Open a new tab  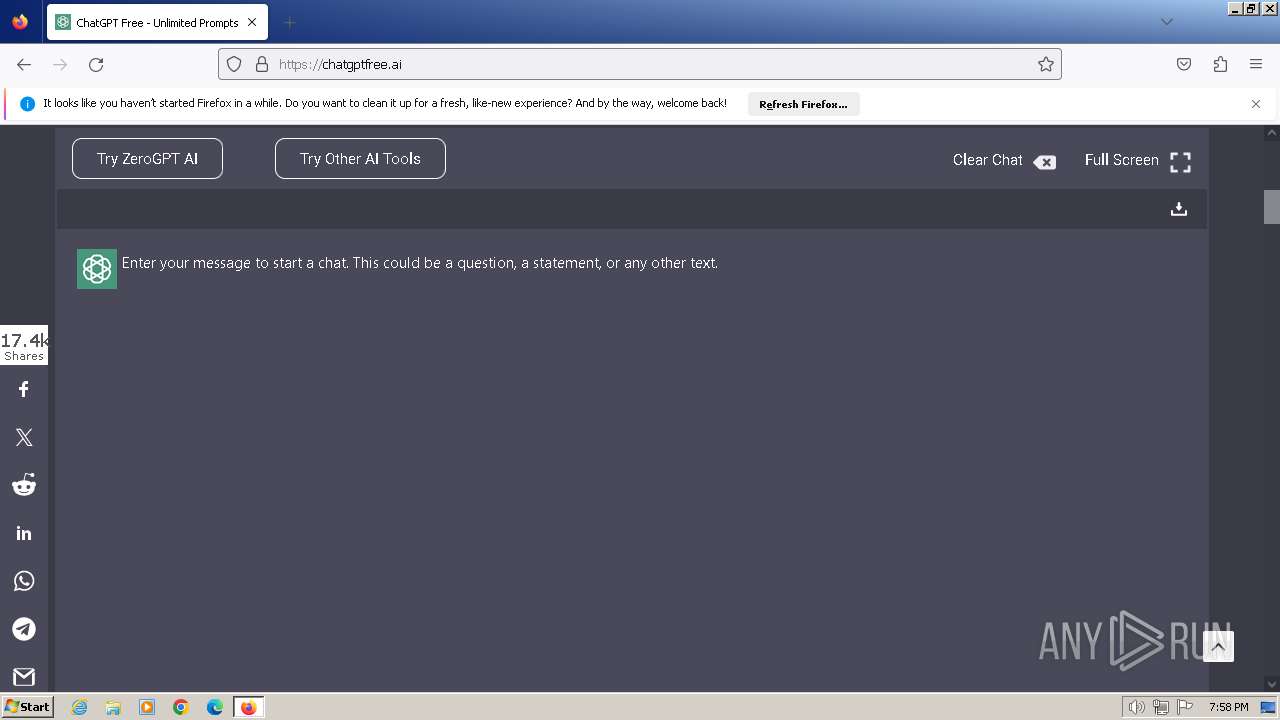(x=289, y=22)
